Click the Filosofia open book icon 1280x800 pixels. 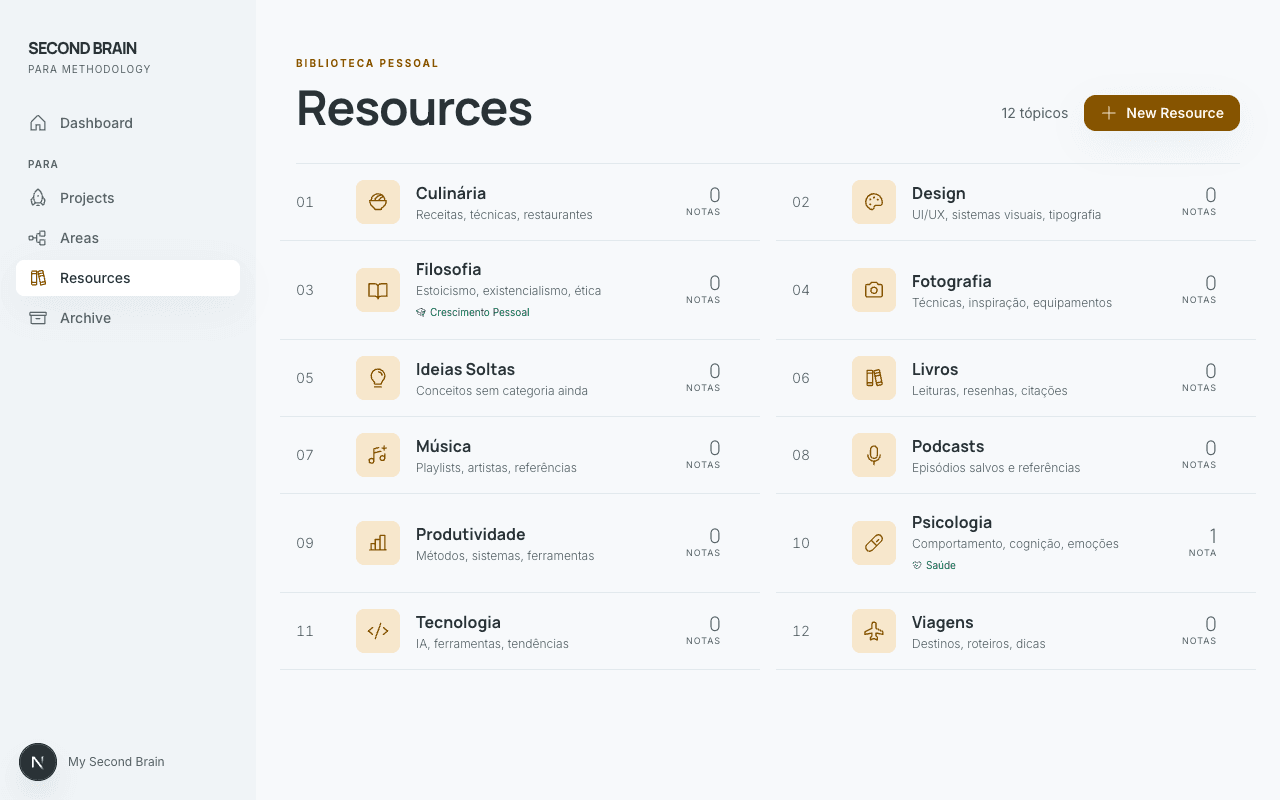pos(378,290)
